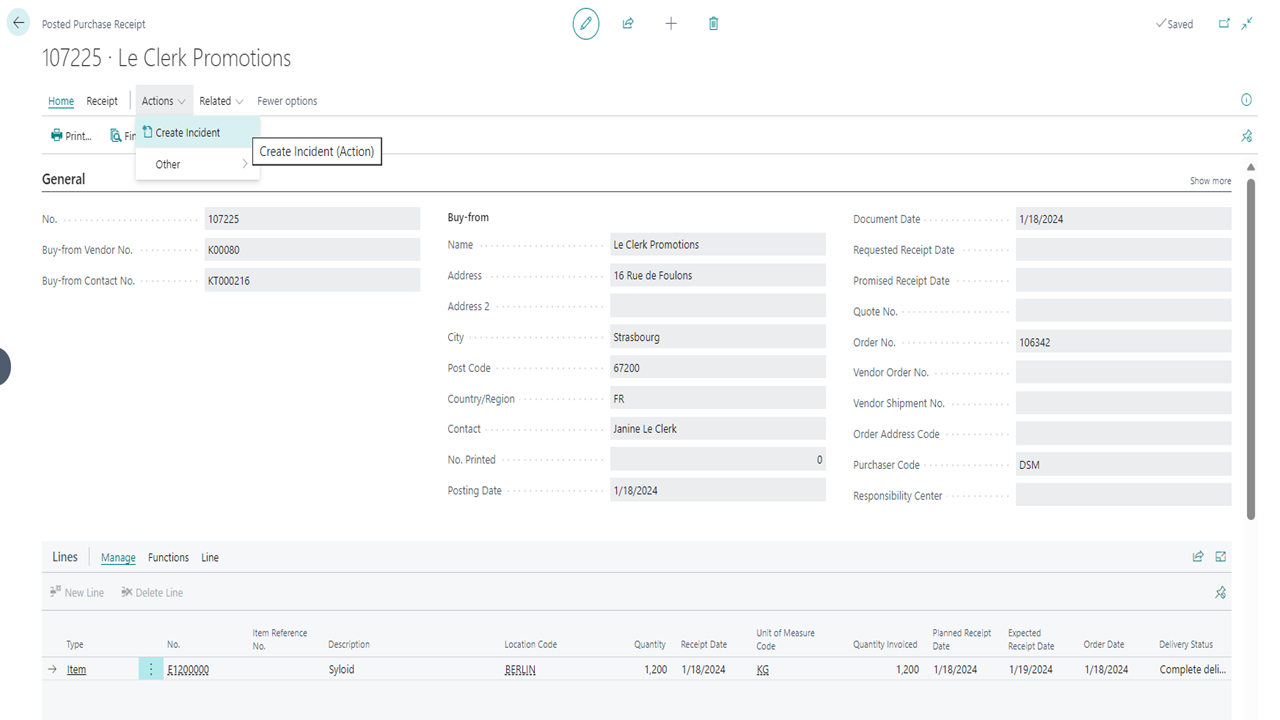
Task: Open page in new window icon
Action: click(x=1224, y=24)
